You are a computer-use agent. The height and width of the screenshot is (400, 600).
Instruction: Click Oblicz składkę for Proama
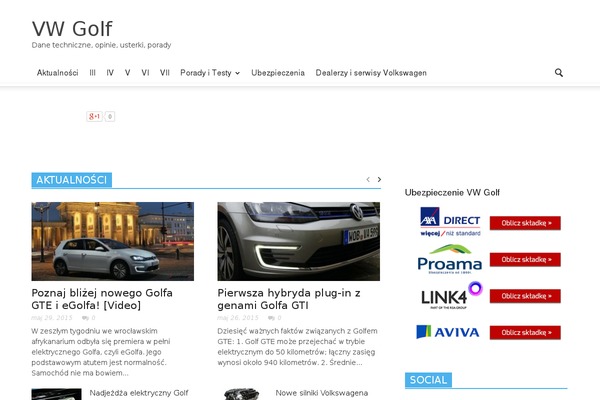[x=525, y=260]
